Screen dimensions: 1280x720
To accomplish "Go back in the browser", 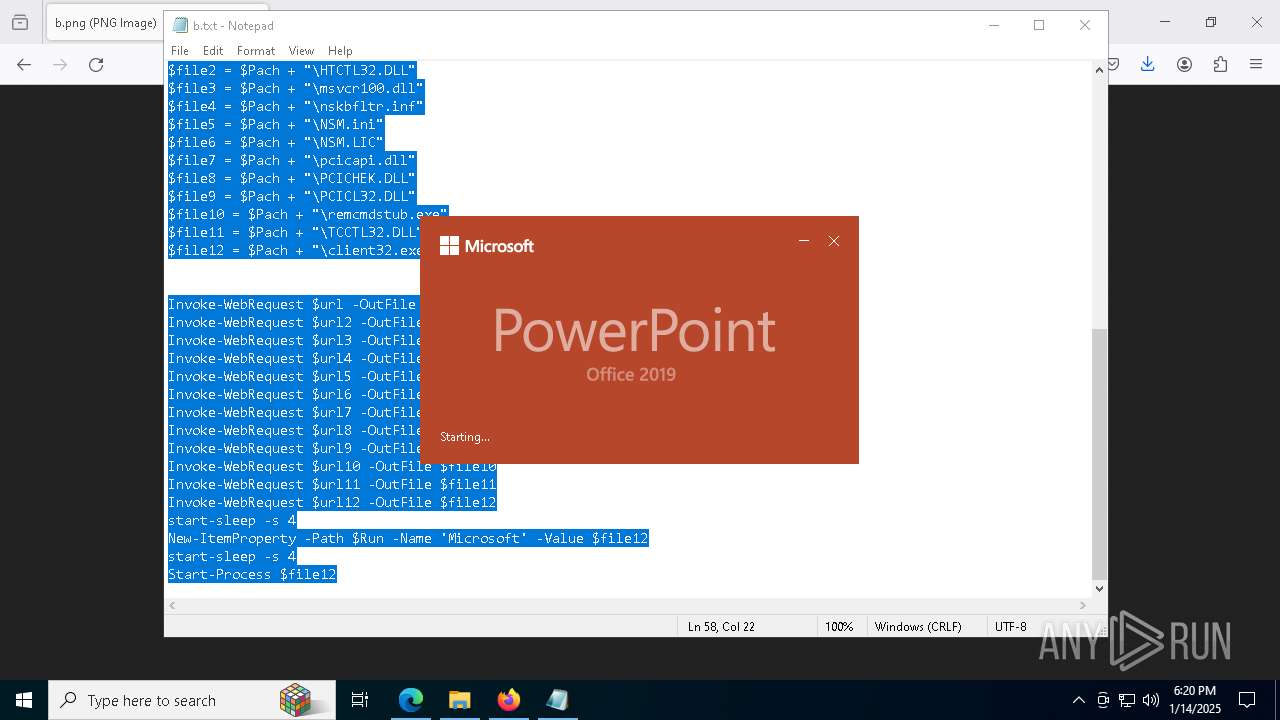I will (24, 64).
